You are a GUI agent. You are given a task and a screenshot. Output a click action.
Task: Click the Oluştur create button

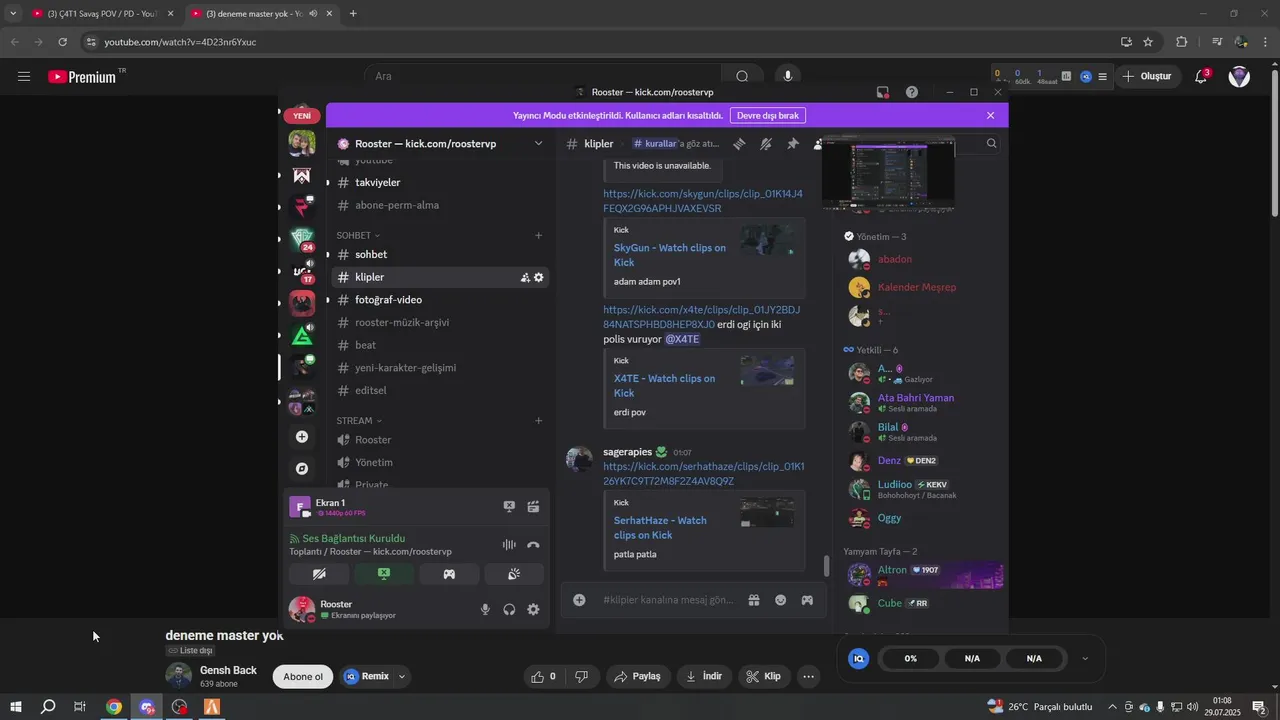1146,76
